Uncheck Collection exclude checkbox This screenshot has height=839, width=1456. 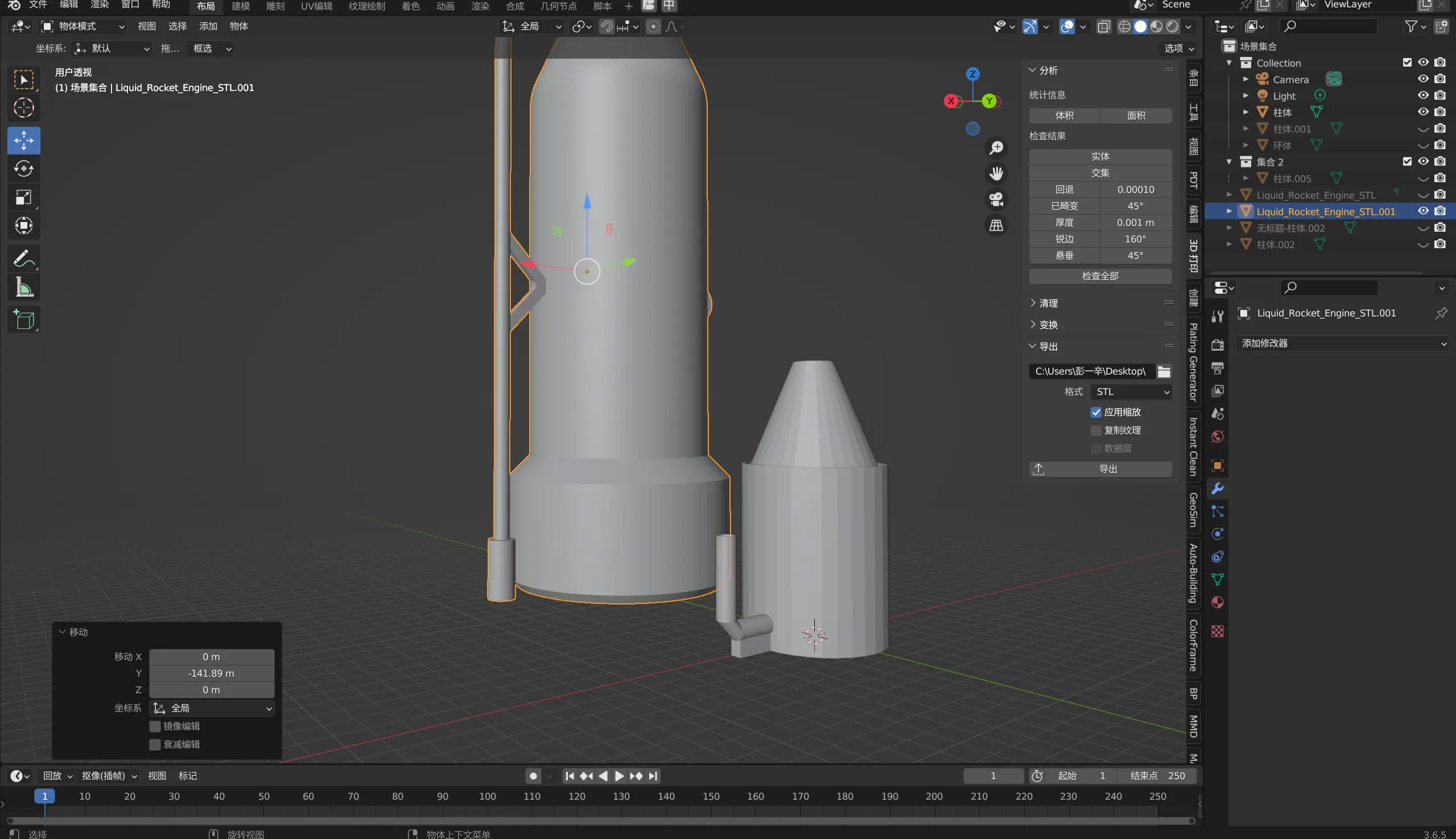tap(1407, 63)
